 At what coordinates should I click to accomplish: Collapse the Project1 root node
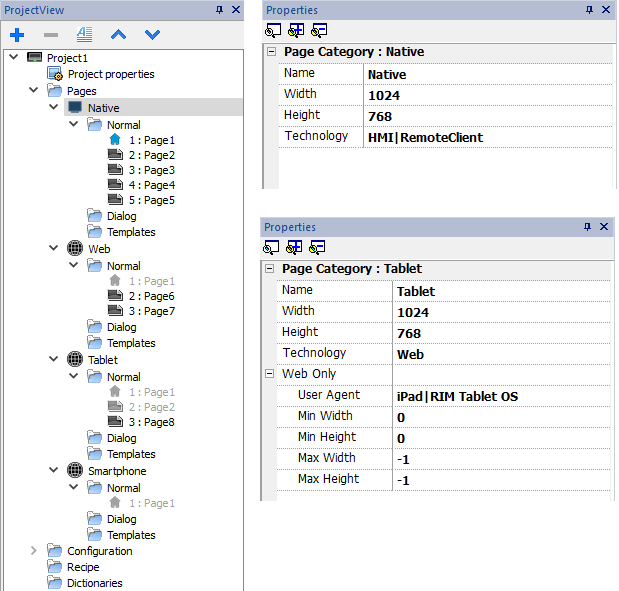[13, 58]
